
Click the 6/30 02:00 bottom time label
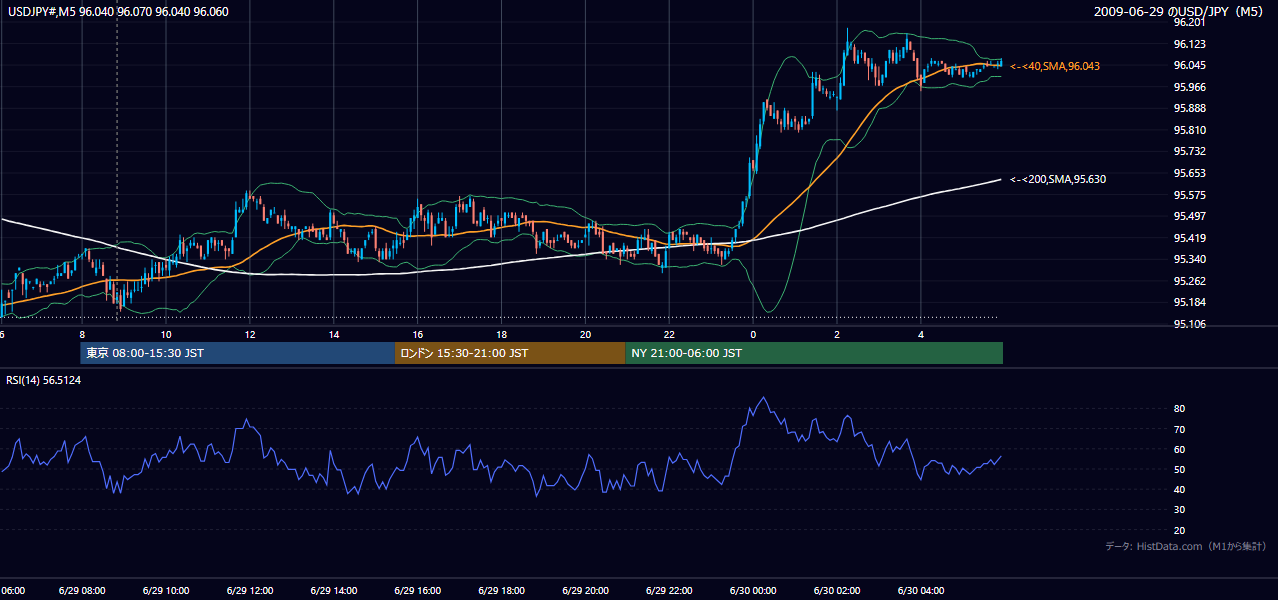[837, 591]
